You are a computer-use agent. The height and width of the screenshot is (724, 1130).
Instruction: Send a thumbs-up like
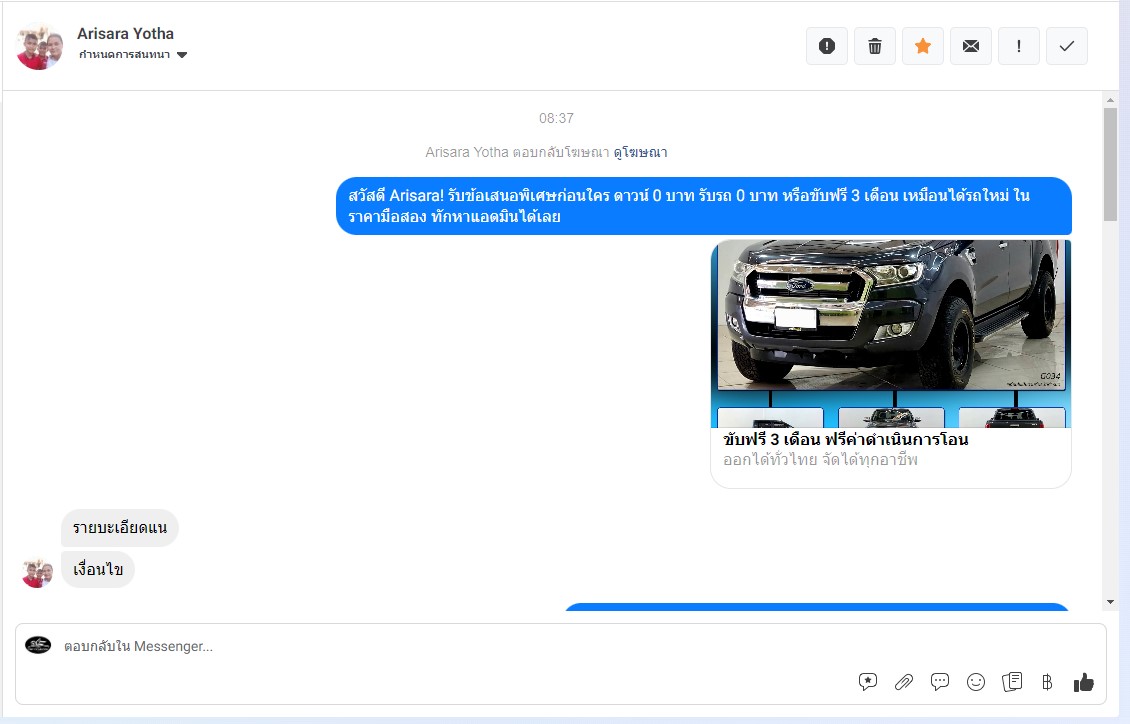pos(1084,682)
